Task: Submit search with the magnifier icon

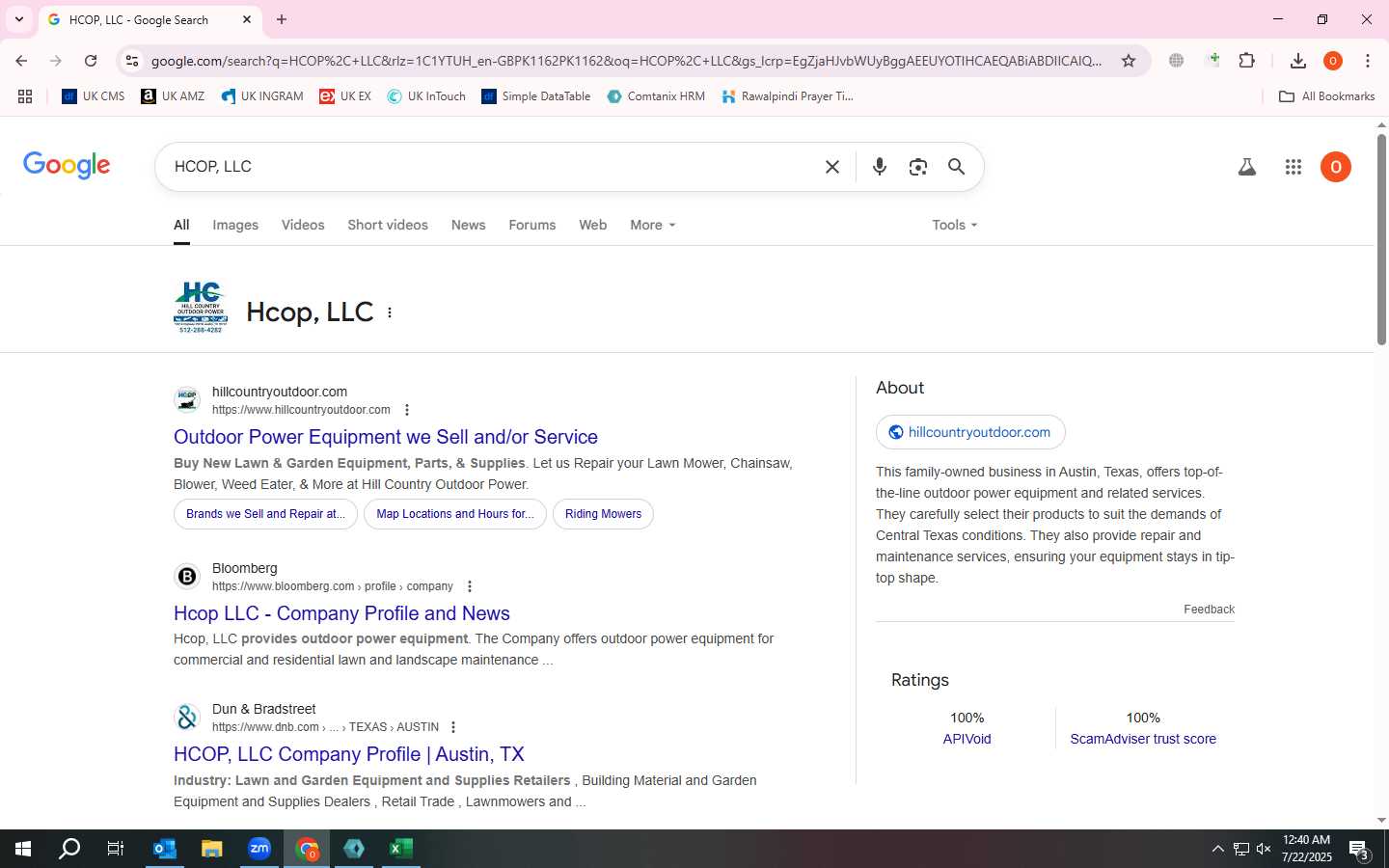Action: point(957,167)
